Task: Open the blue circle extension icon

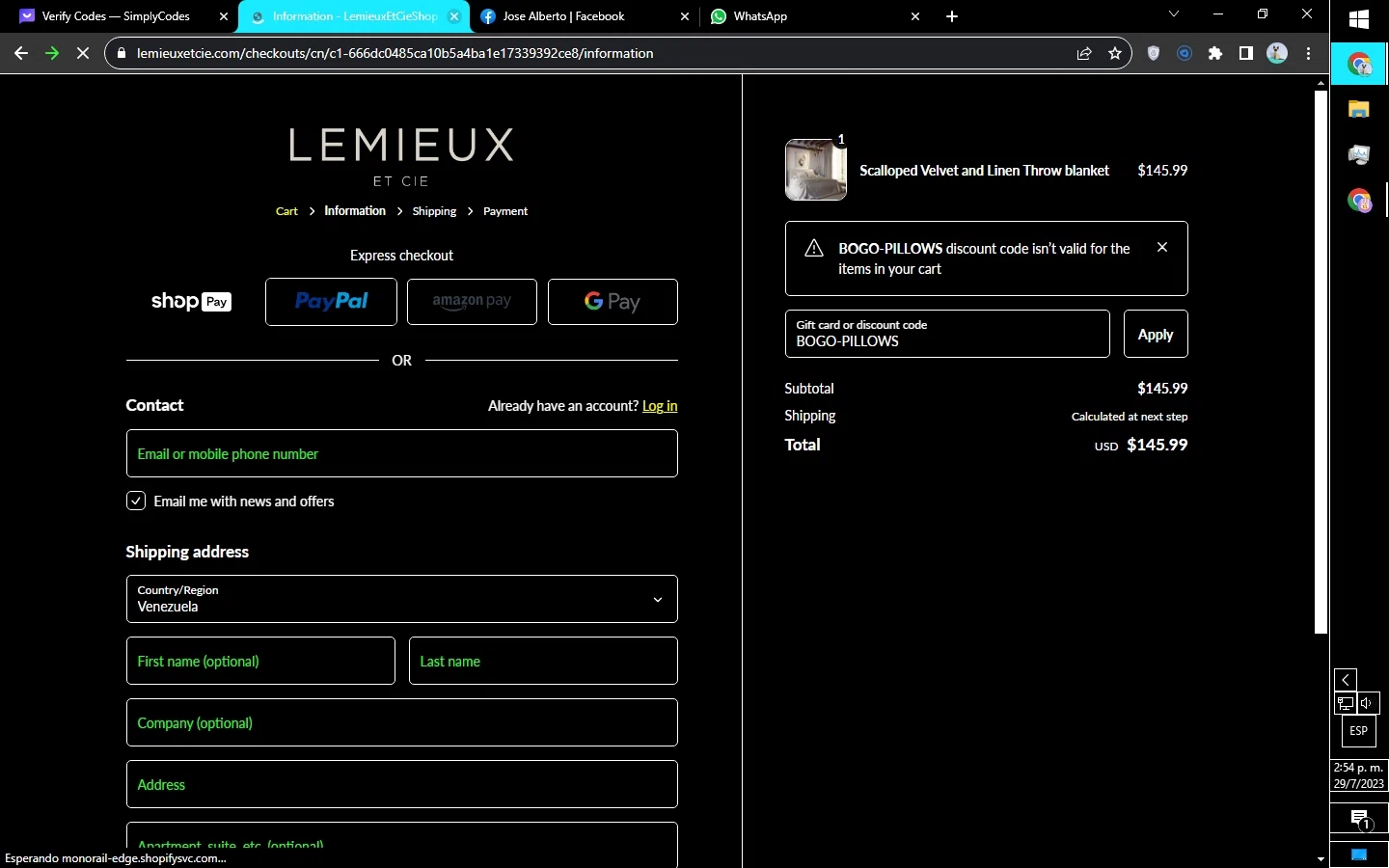Action: (1185, 53)
